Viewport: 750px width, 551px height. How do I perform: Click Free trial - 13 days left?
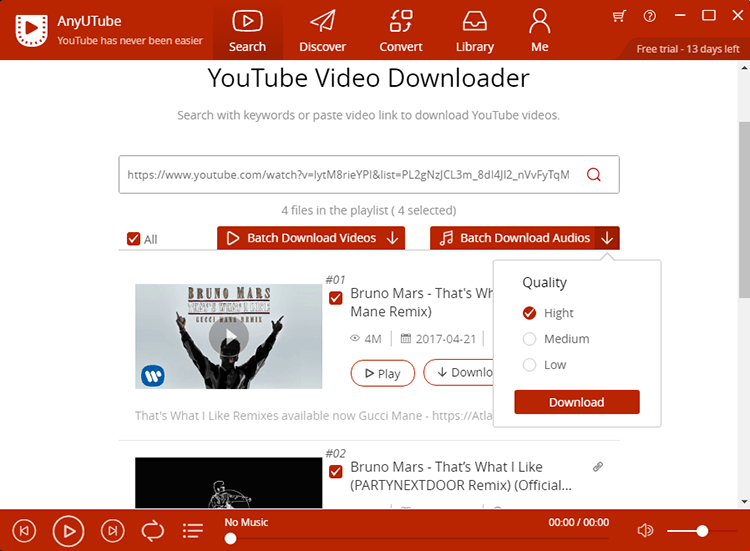click(688, 49)
